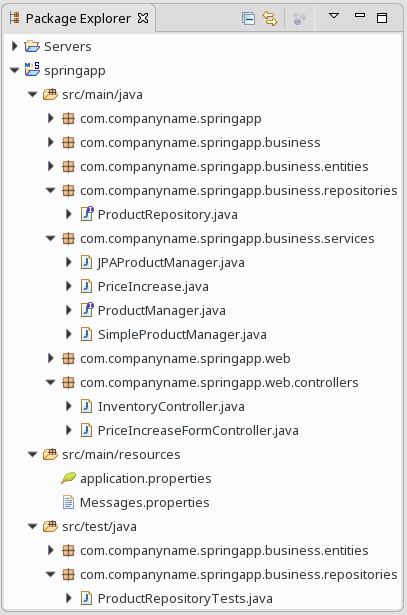407x615 pixels.
Task: Collapse the src/main/resources folder
Action: click(33, 455)
